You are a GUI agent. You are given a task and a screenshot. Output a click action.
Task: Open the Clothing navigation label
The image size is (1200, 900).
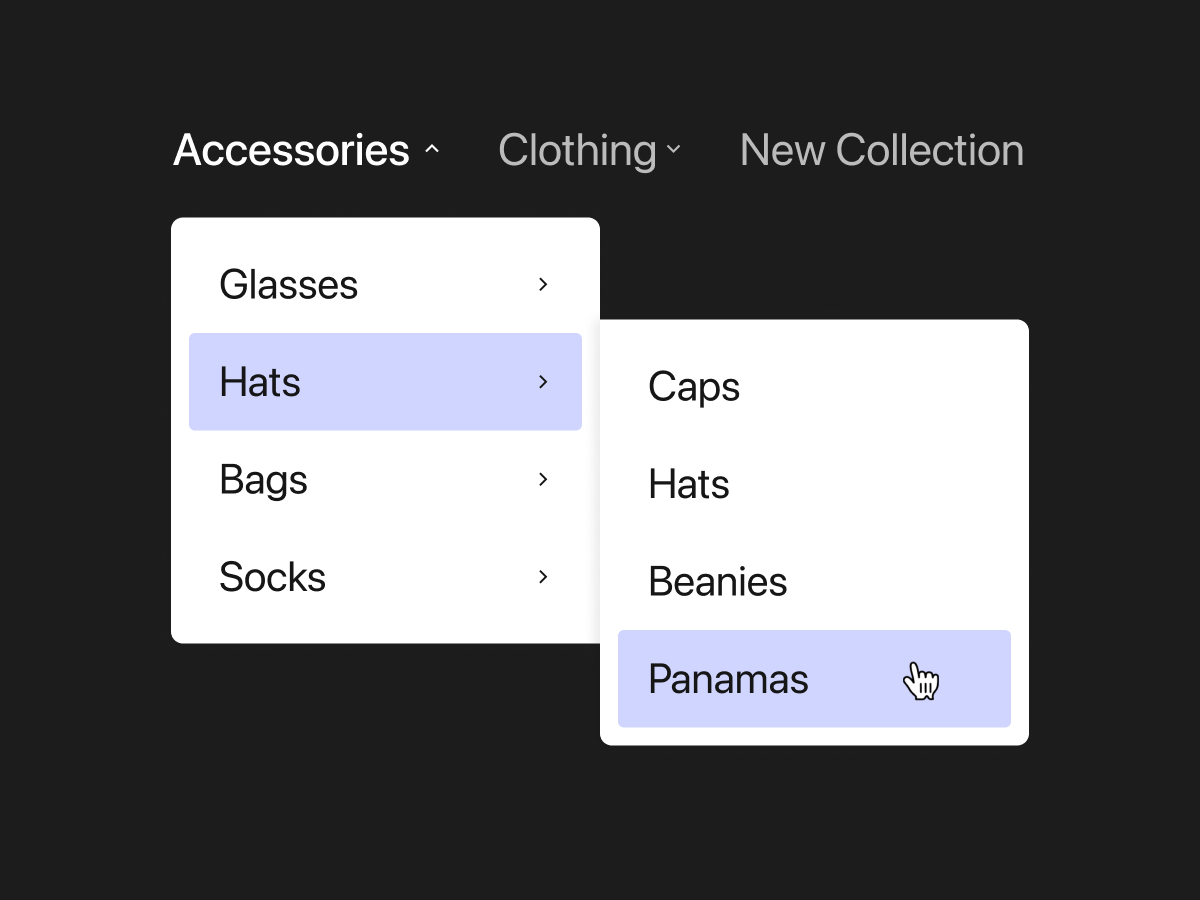[x=577, y=150]
